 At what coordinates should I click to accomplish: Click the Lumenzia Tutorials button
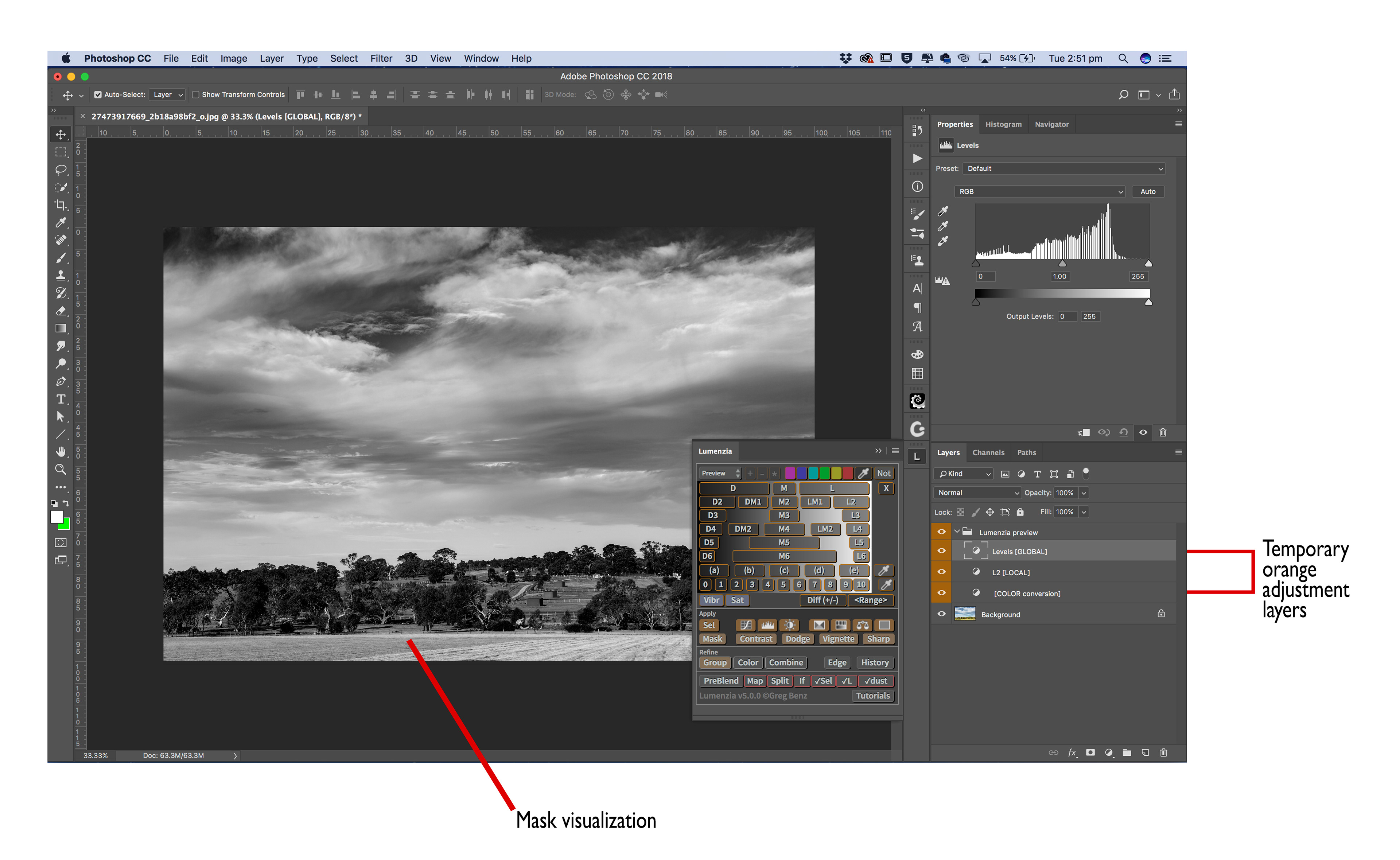(x=873, y=696)
